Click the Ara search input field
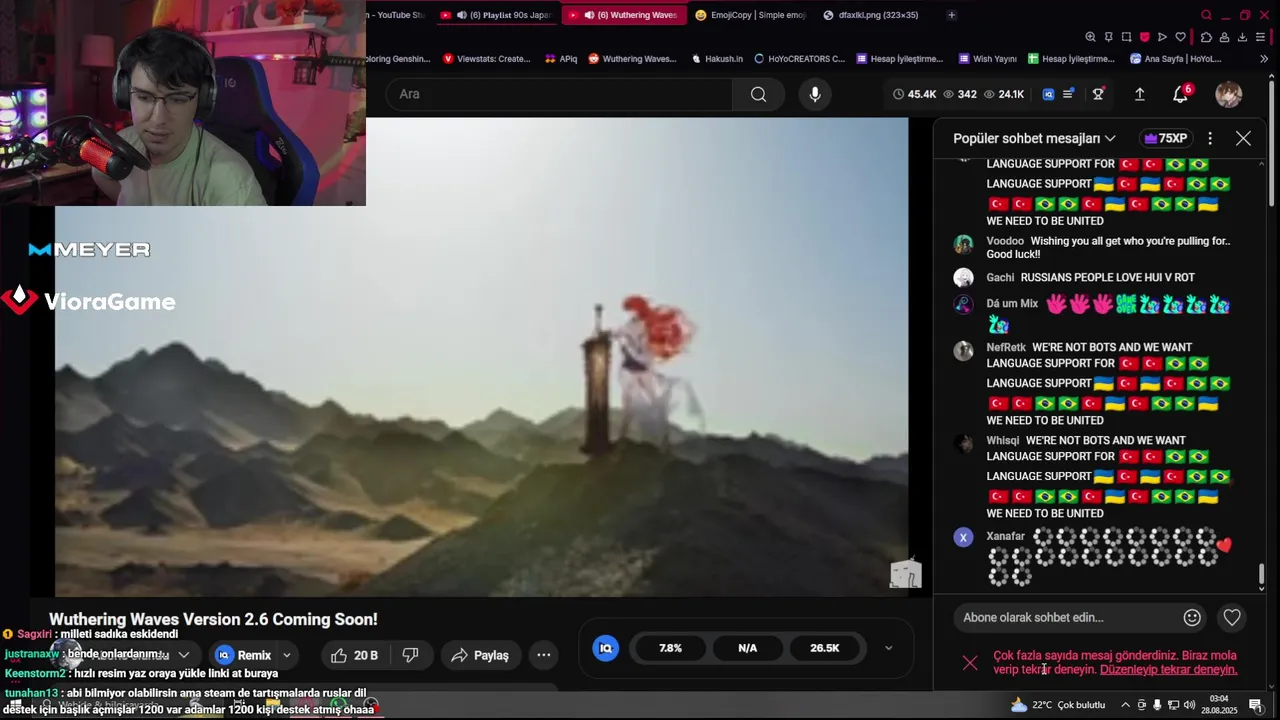Screen dimensions: 1280x720 (x=560, y=94)
